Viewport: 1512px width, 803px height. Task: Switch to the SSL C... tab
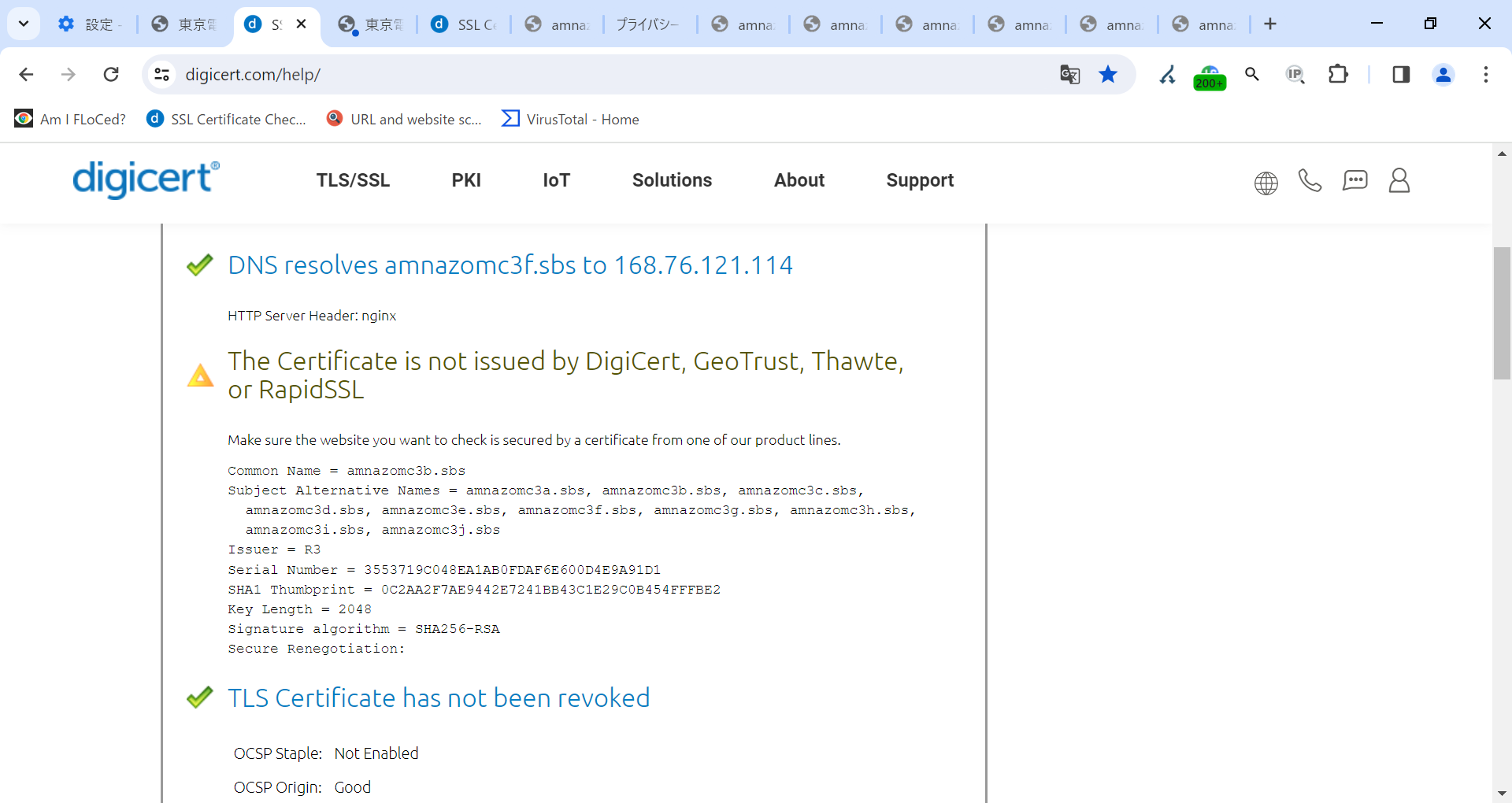point(464,24)
